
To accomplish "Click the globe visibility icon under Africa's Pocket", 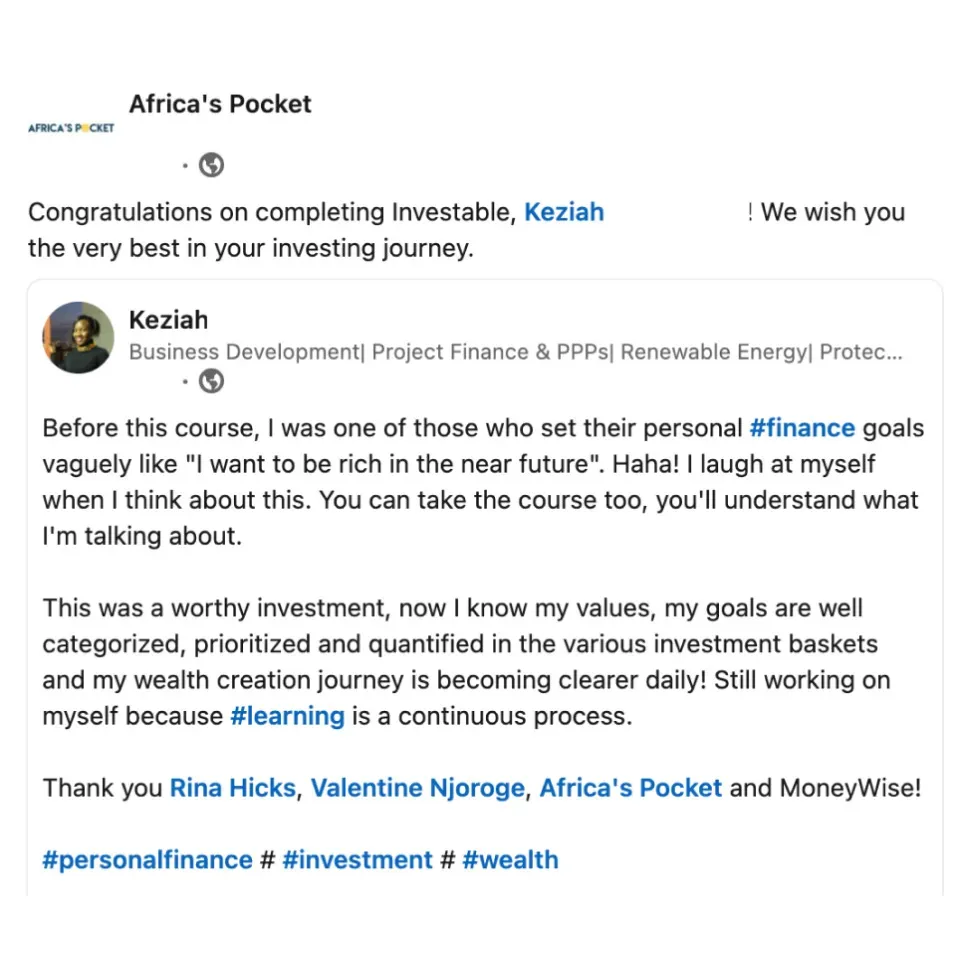I will pos(211,165).
